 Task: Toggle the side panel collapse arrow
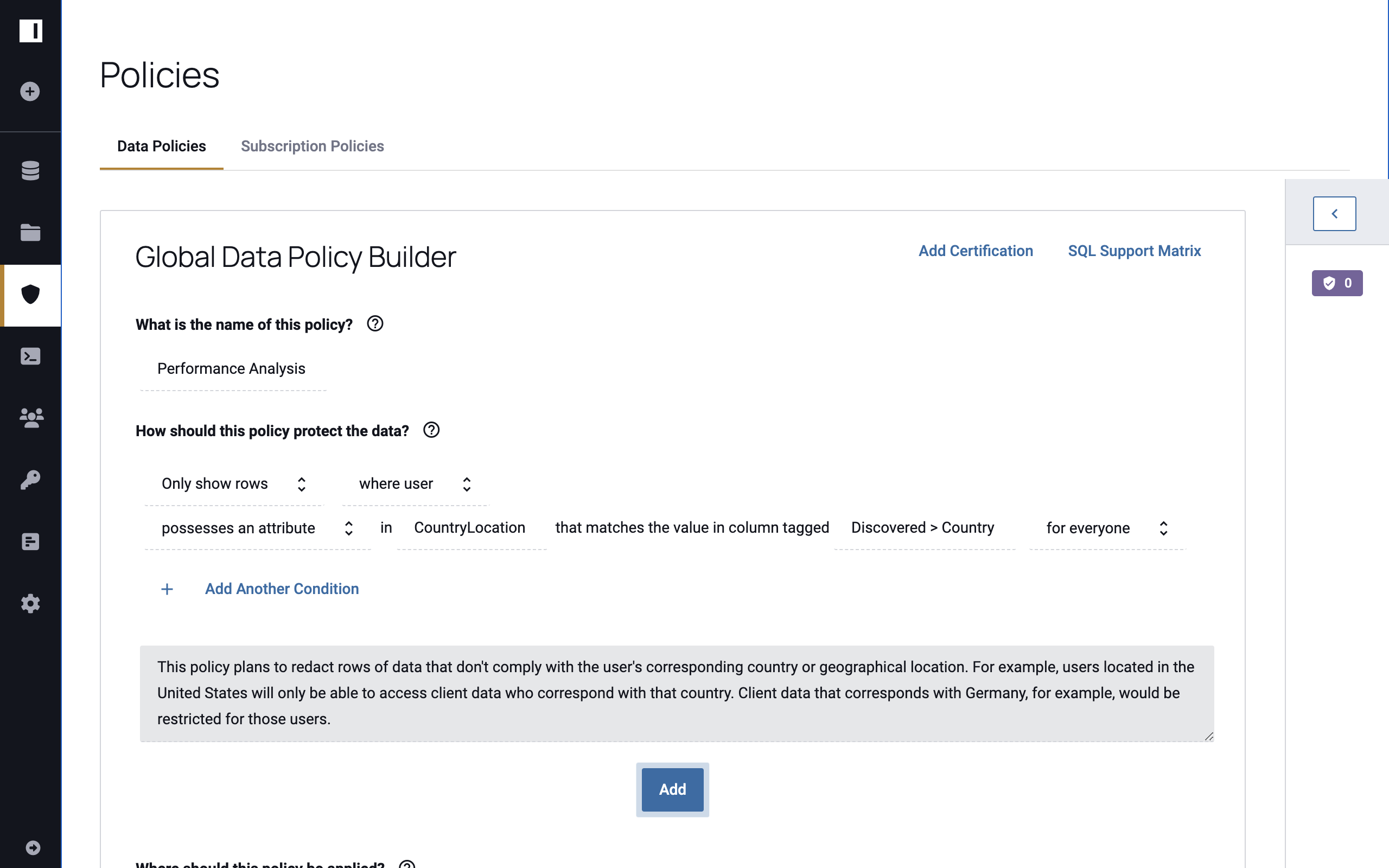pos(1334,213)
